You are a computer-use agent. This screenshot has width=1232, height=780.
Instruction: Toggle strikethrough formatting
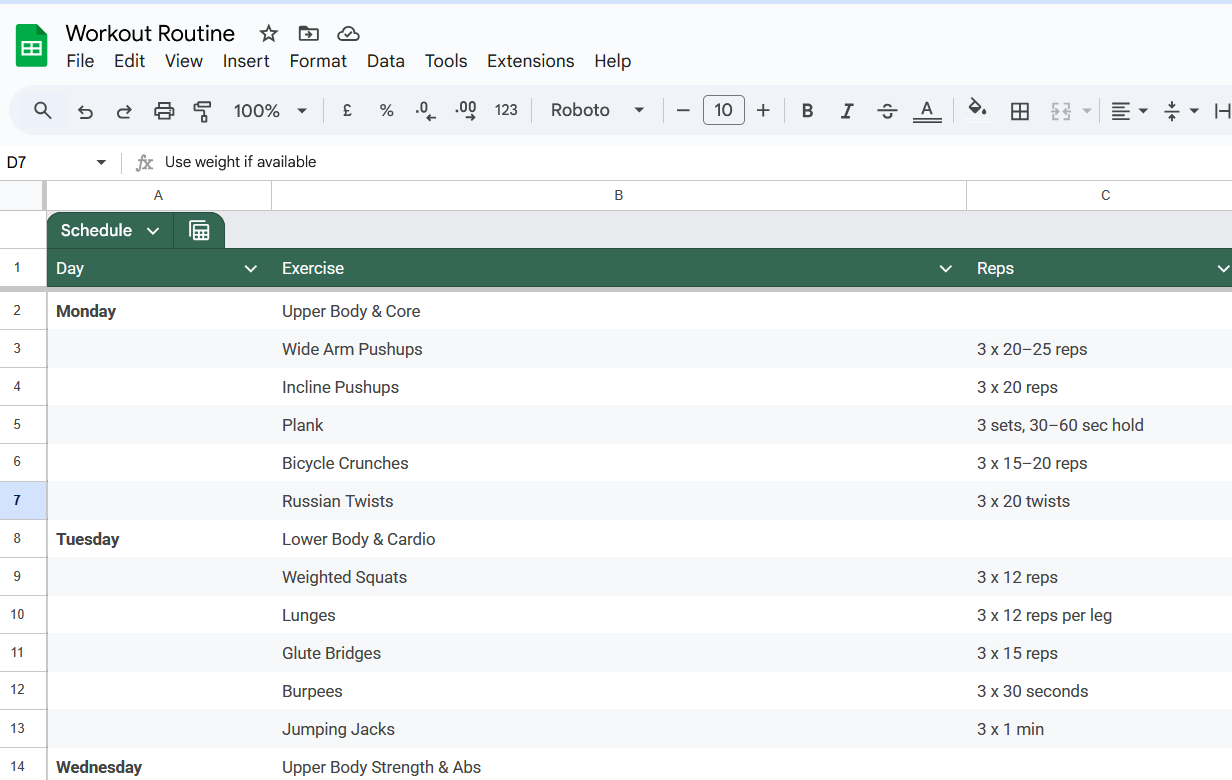[x=886, y=111]
